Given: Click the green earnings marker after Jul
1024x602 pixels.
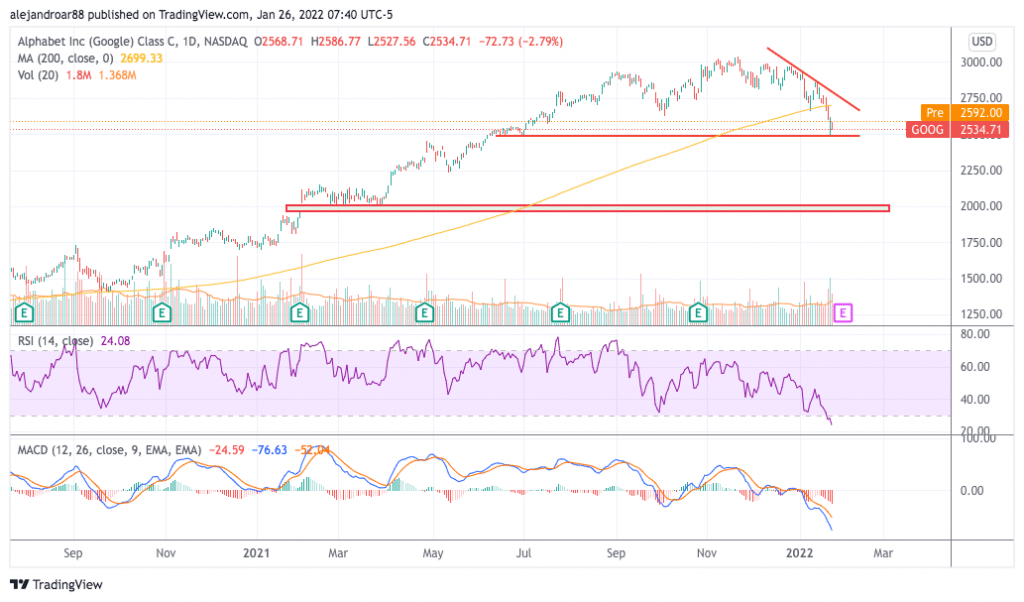Looking at the screenshot, I should (560, 313).
